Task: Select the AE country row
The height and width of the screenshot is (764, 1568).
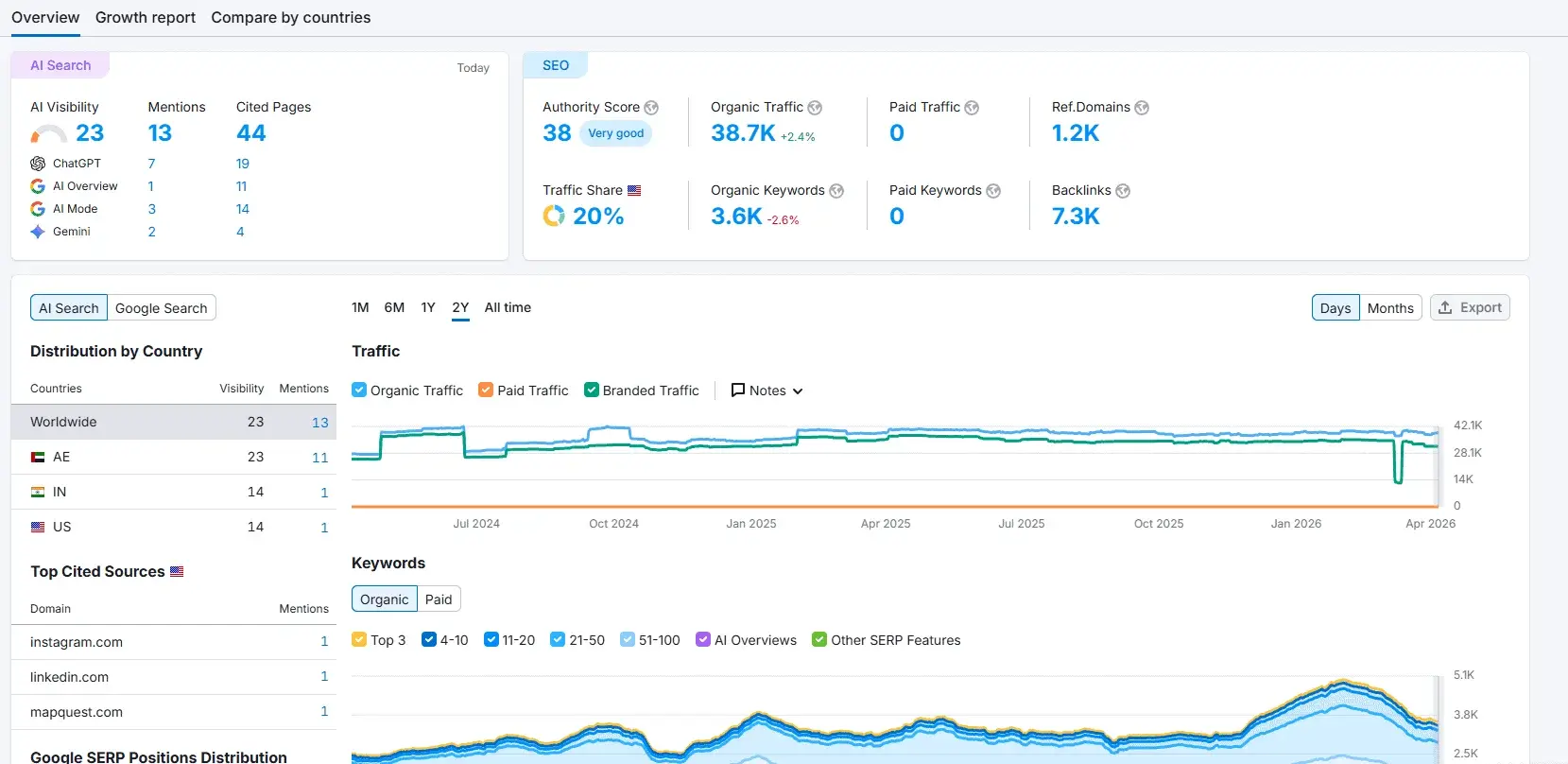Action: tap(174, 457)
